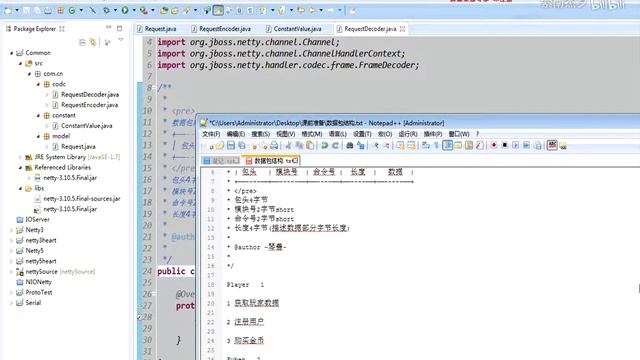Expand the Netty3 project node
This screenshot has height=360, width=640.
click(x=11, y=230)
